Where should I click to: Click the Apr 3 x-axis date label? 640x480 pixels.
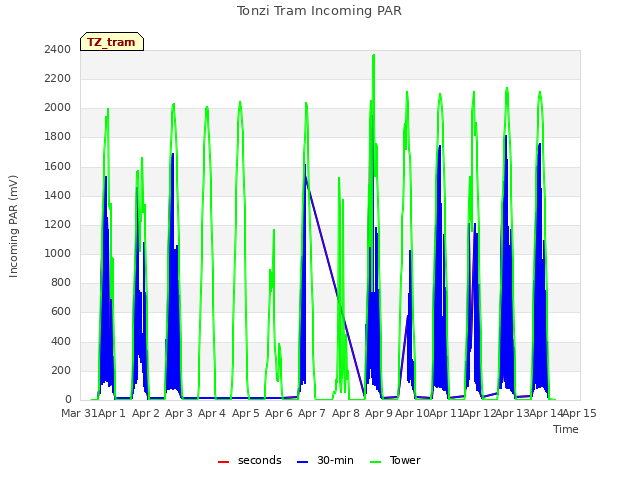click(x=179, y=413)
